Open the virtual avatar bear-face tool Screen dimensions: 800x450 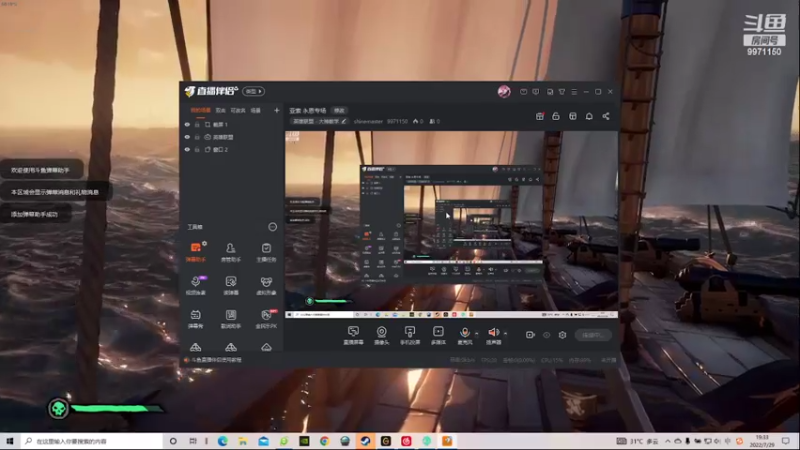click(266, 285)
